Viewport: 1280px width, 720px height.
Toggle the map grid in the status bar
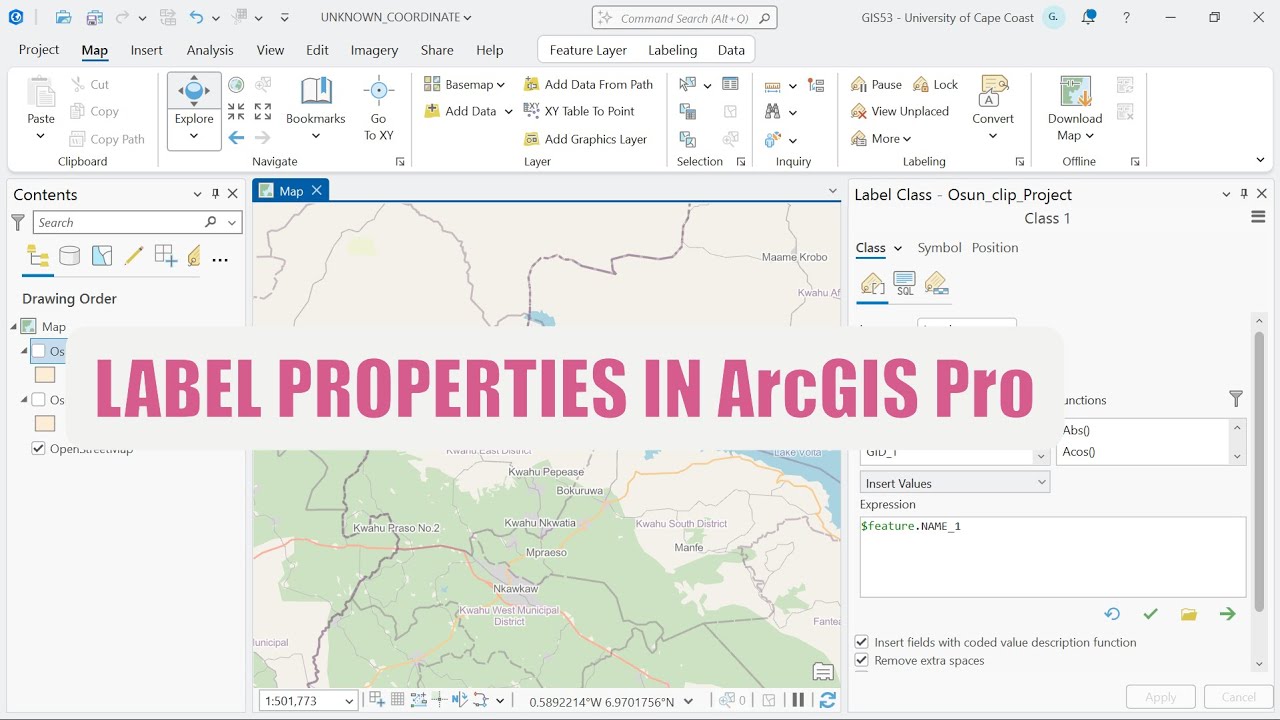(398, 700)
